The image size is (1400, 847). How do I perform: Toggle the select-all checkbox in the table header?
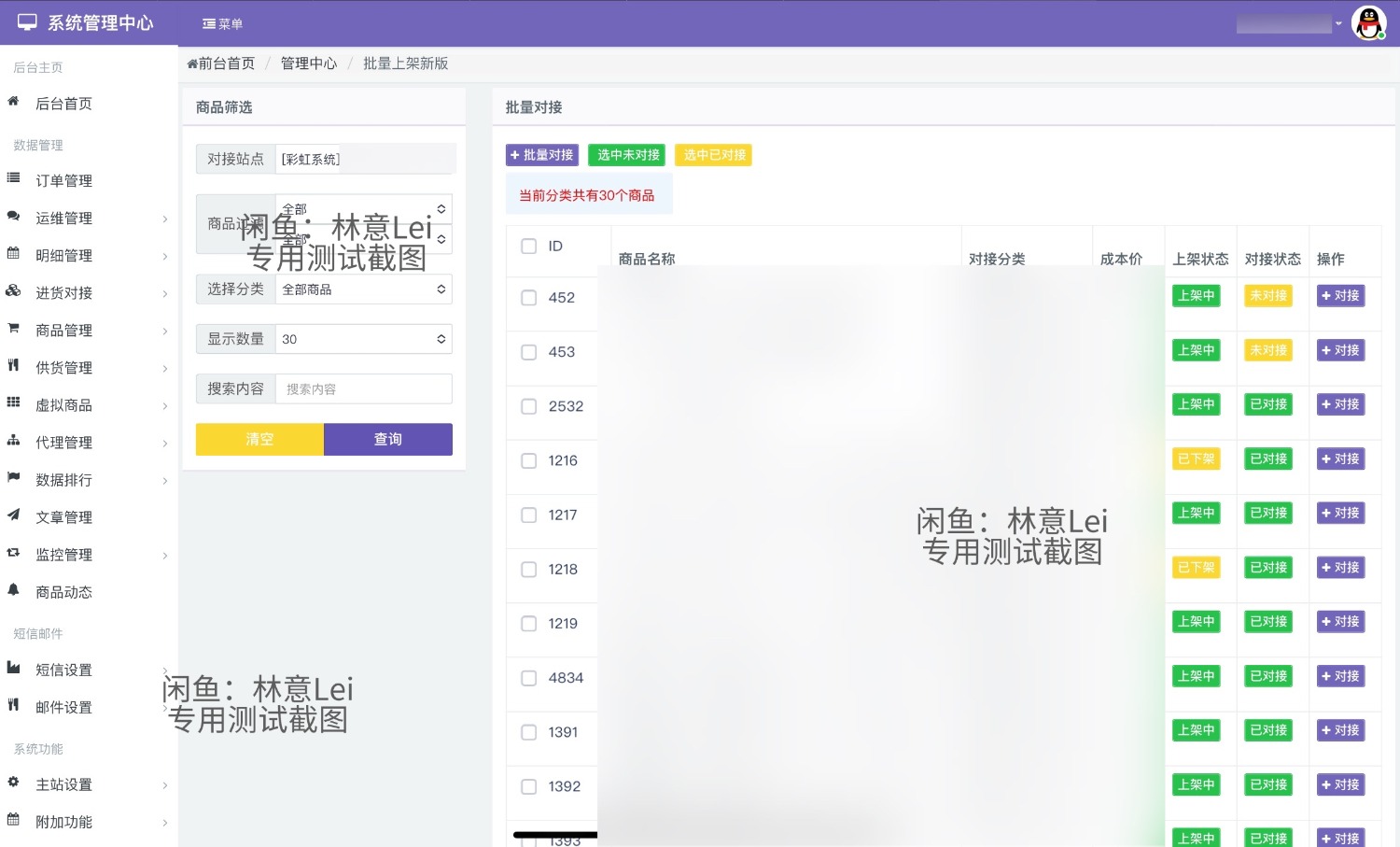tap(528, 245)
